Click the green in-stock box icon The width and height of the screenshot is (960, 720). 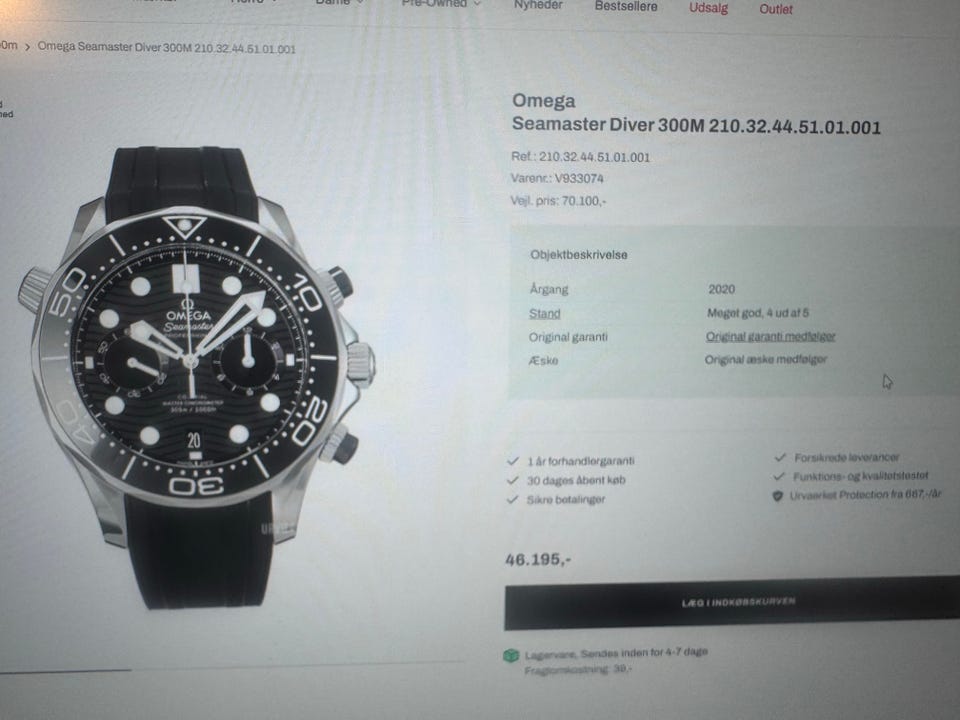pyautogui.click(x=511, y=656)
